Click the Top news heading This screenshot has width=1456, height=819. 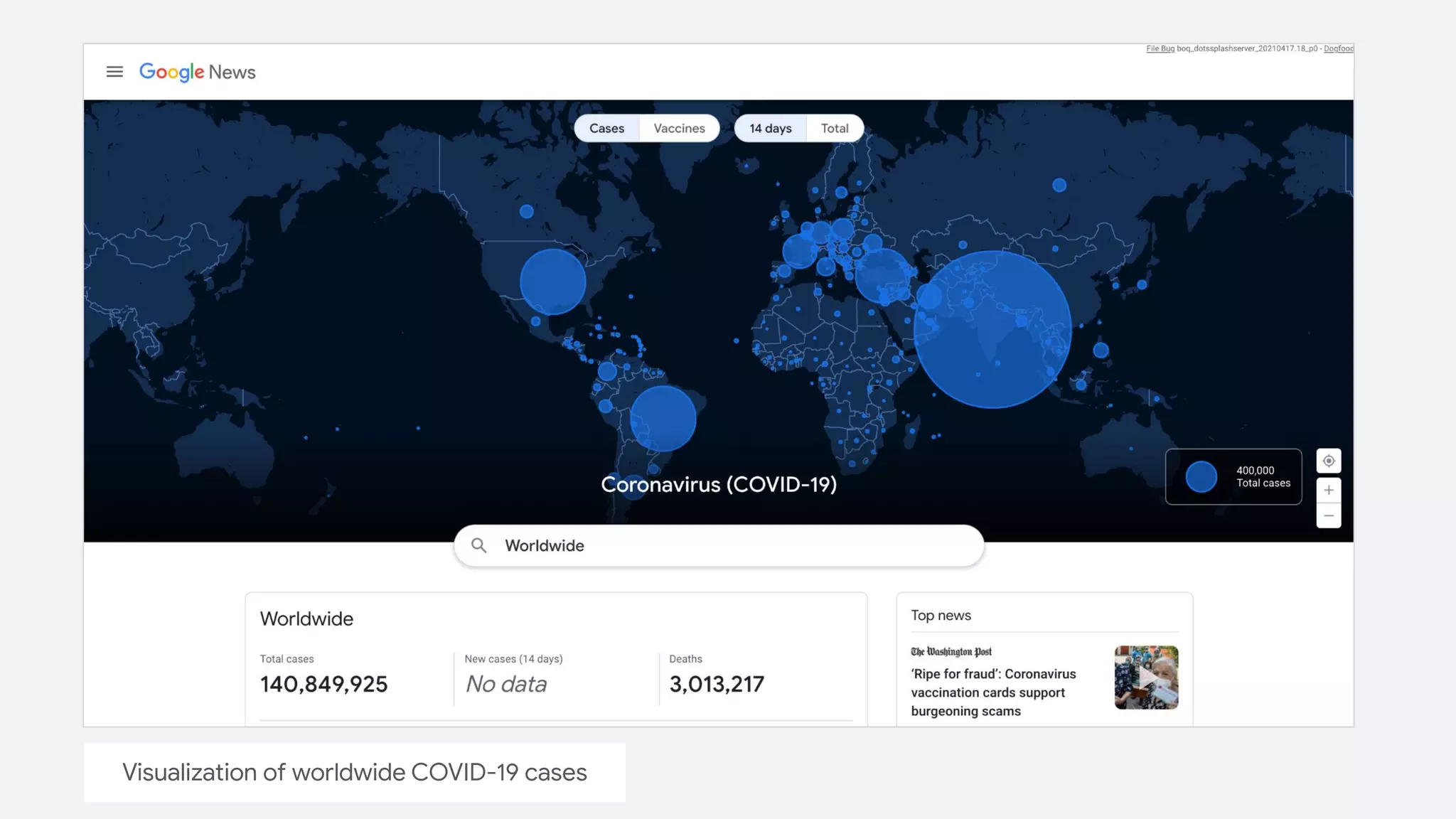pos(941,616)
